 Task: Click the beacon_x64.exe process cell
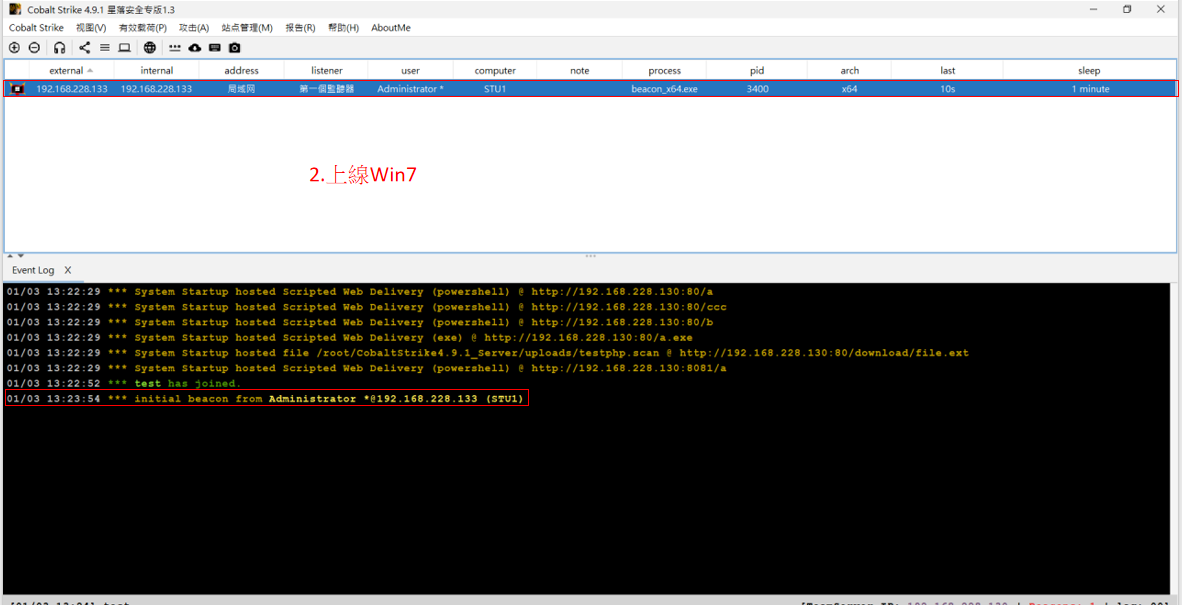point(664,89)
